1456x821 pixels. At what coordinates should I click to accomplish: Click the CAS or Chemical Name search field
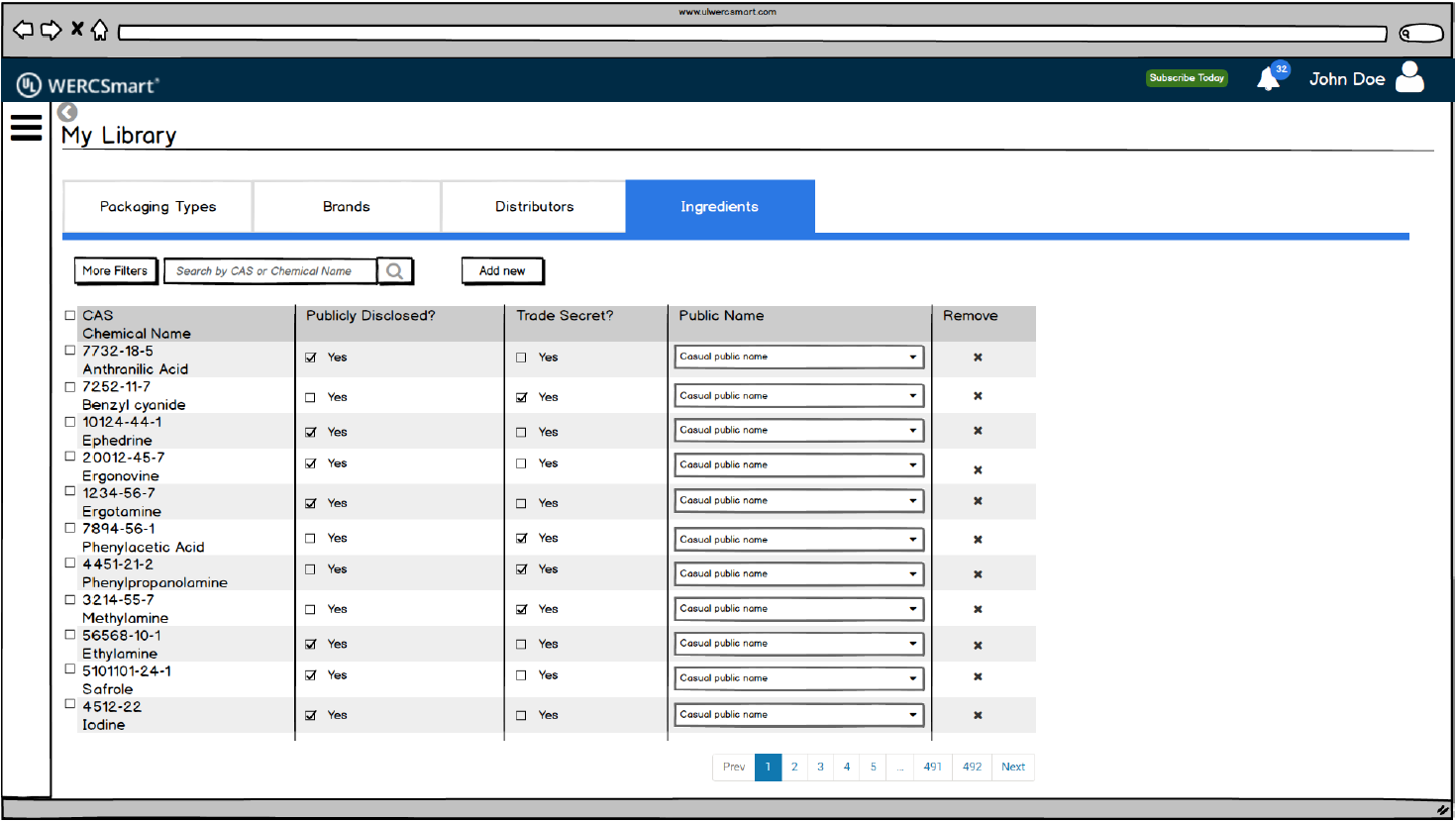coord(269,271)
